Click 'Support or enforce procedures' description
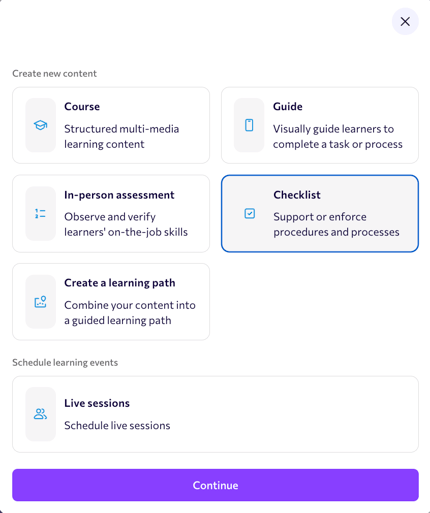The image size is (430, 513). point(336,224)
